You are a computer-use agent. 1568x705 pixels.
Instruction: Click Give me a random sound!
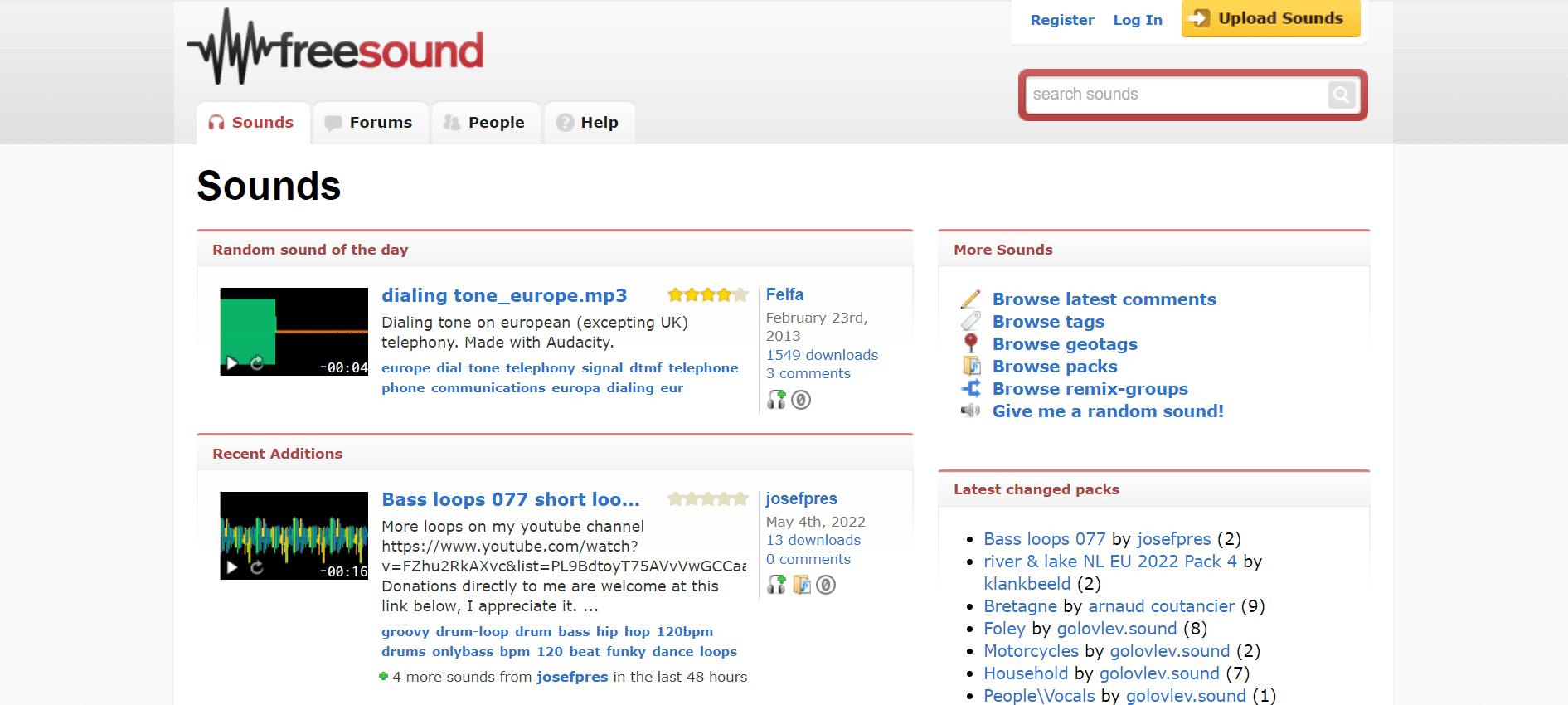(1108, 411)
